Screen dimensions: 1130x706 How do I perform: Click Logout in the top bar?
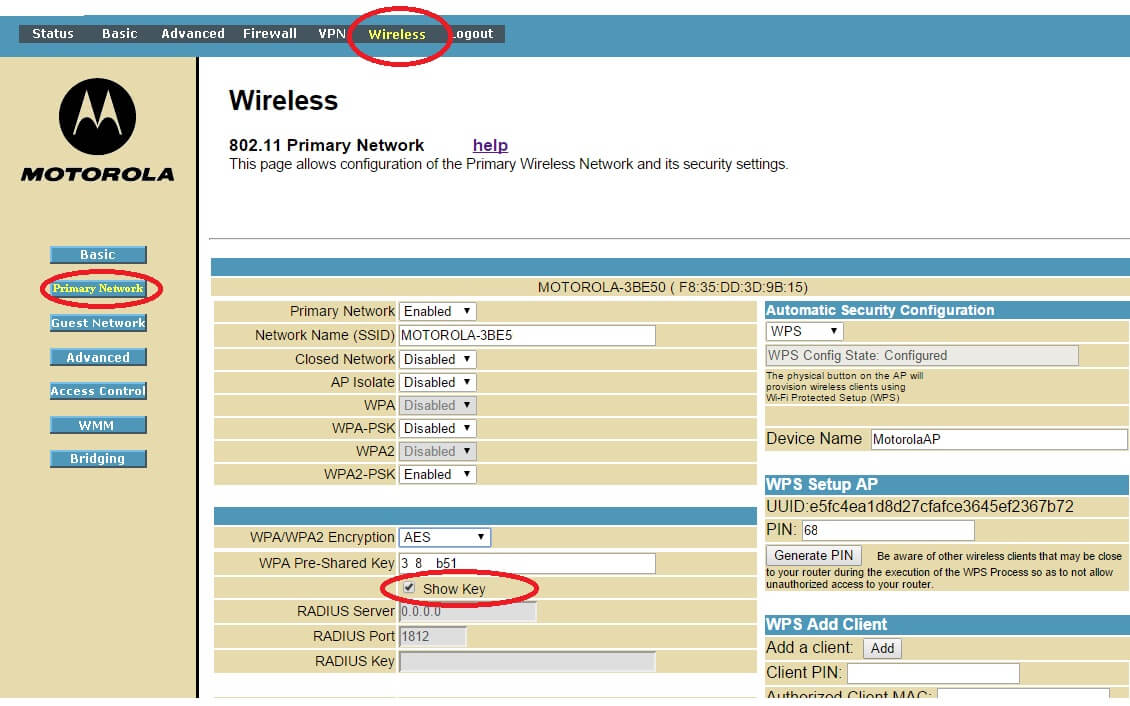pos(473,34)
